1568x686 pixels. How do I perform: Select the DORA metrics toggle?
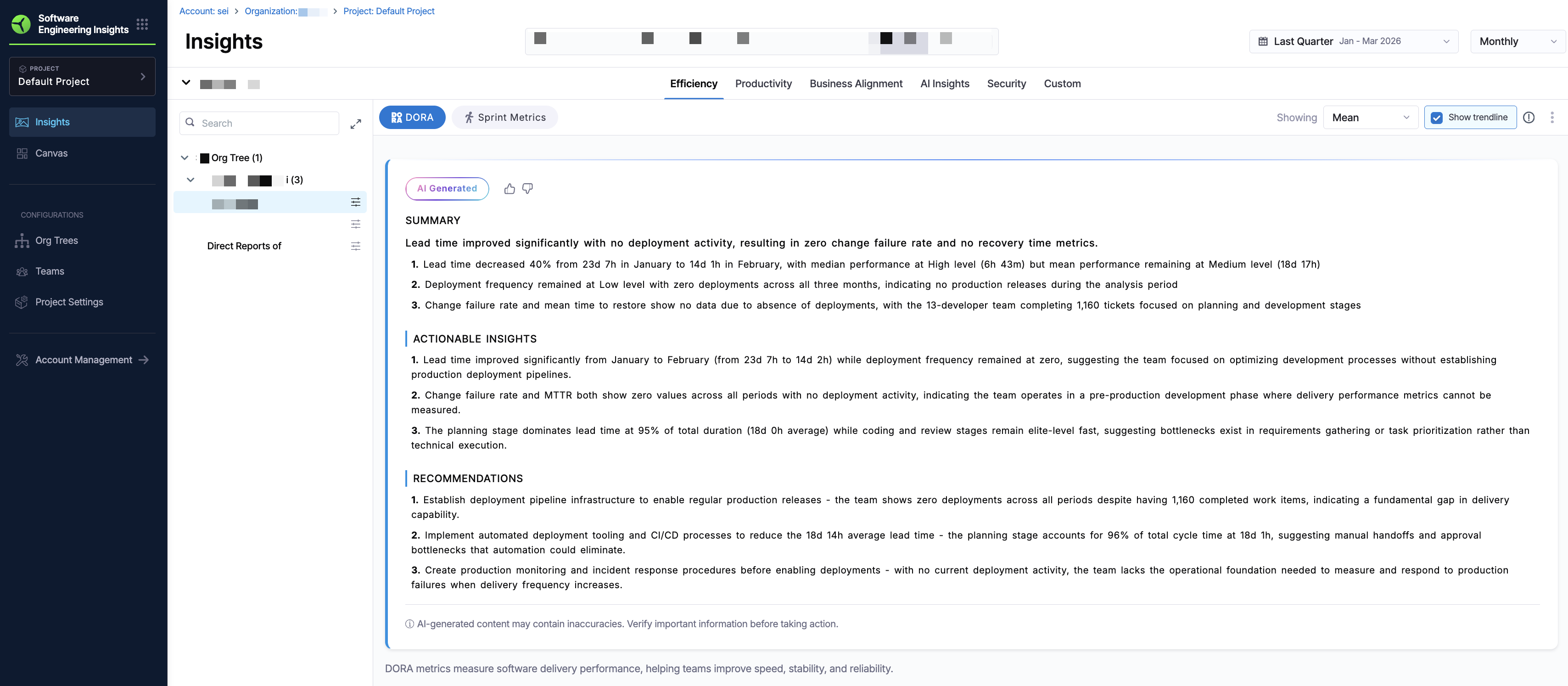coord(412,118)
